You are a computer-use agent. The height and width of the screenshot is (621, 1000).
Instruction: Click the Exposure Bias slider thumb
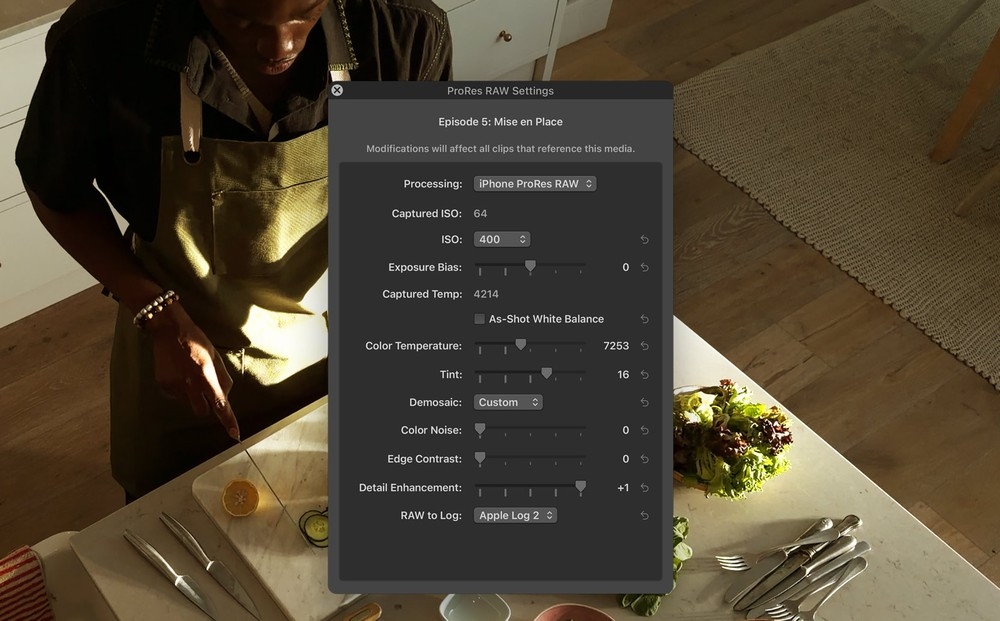coord(530,267)
